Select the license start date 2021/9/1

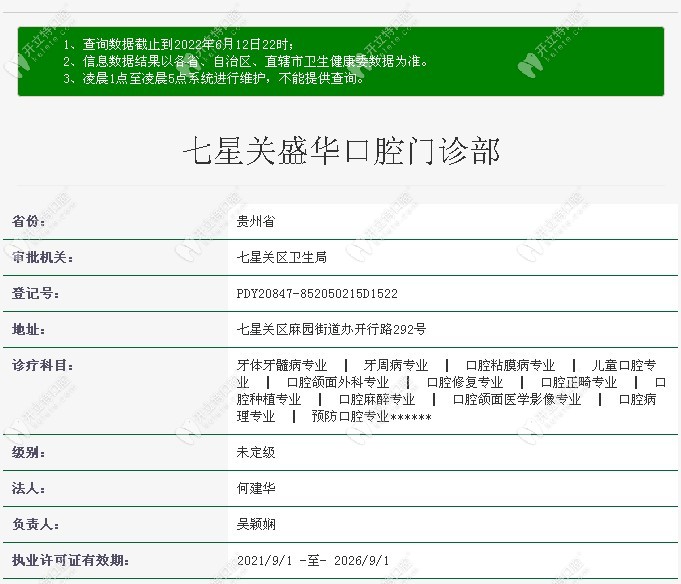pyautogui.click(x=264, y=561)
